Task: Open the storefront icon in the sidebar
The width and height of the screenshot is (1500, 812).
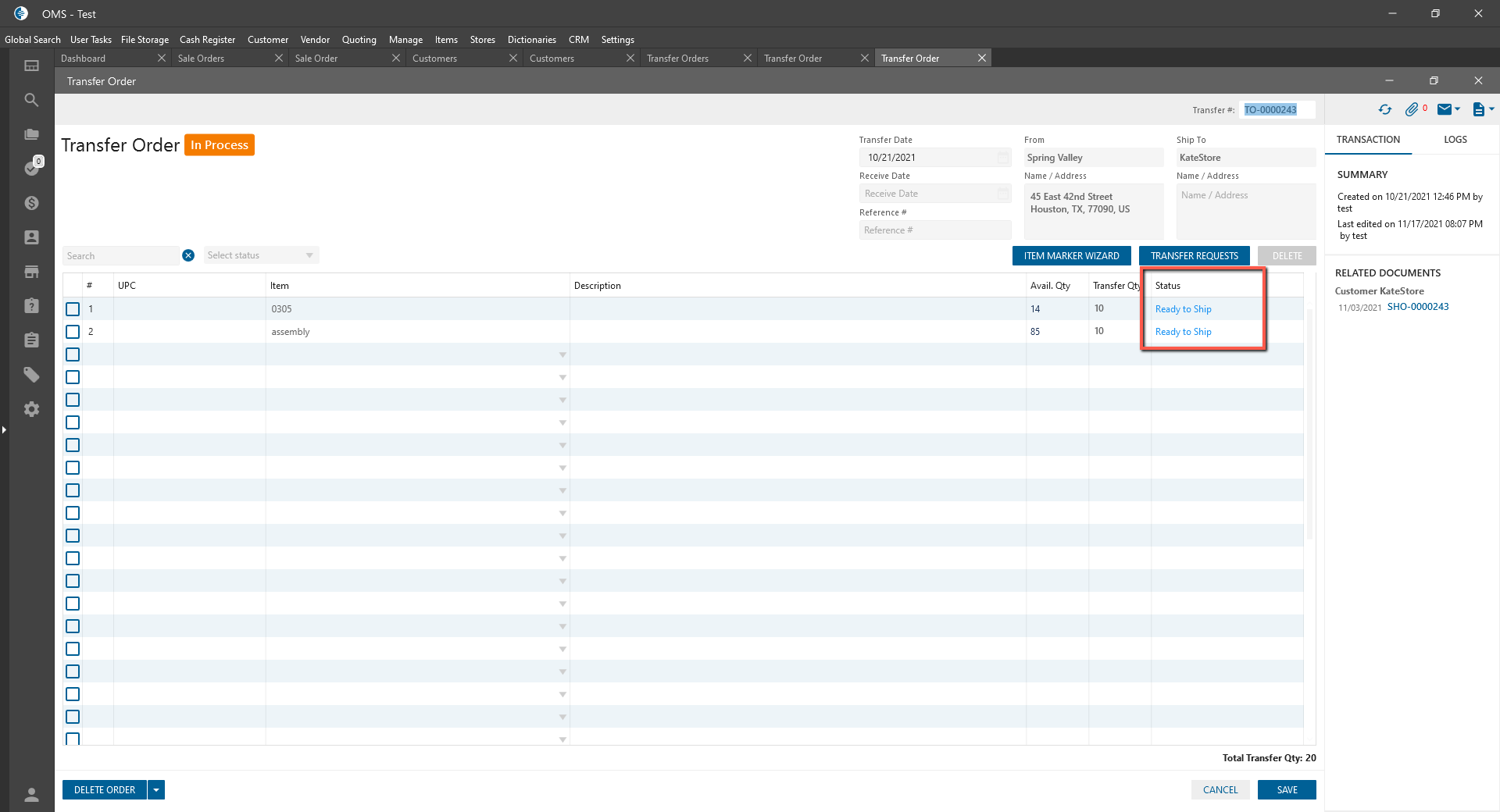Action: point(31,272)
